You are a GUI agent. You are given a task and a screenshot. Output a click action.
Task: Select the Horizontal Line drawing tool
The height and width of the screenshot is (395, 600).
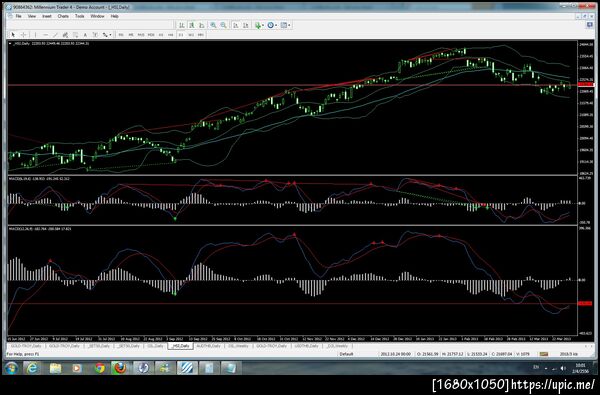tap(46, 35)
